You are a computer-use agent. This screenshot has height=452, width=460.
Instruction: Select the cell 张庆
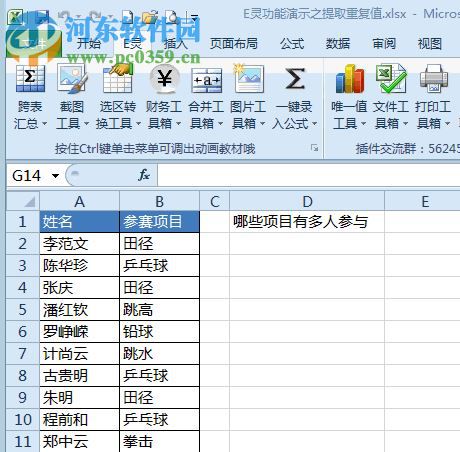[x=79, y=288]
